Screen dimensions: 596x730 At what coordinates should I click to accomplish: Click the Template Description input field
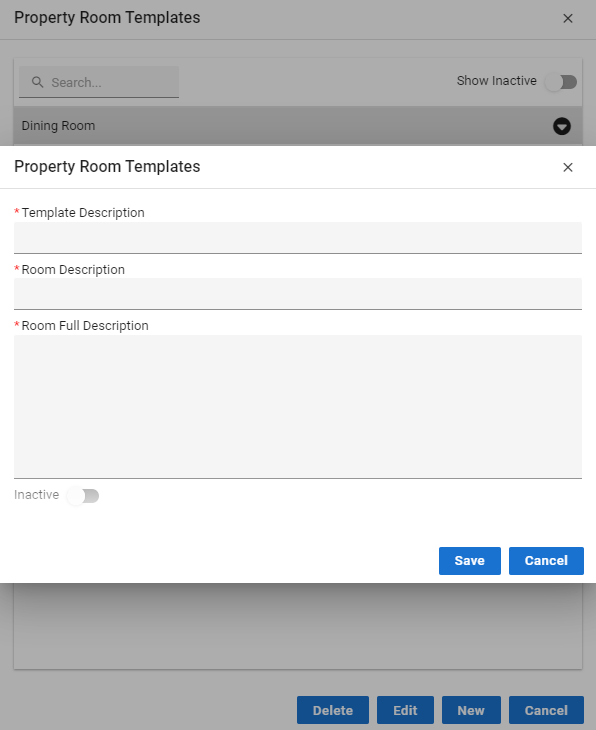pyautogui.click(x=298, y=237)
